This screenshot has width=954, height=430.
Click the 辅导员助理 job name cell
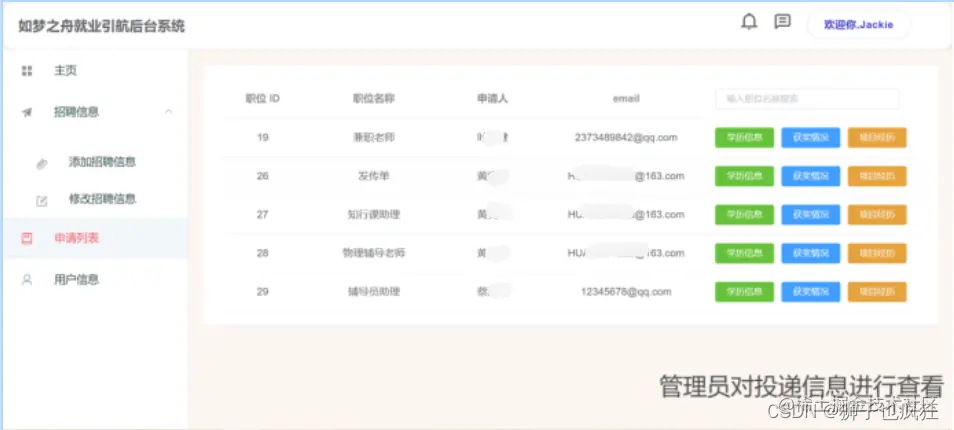click(x=374, y=292)
